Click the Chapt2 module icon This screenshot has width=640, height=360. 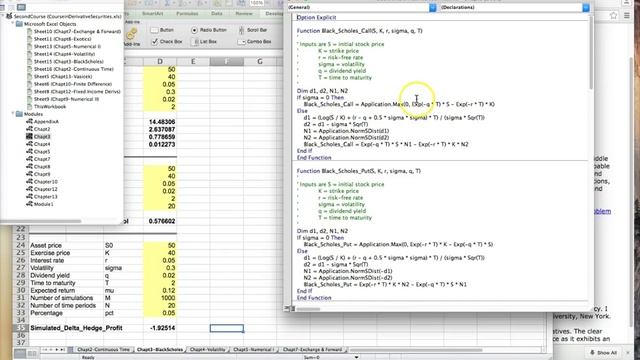(29, 129)
